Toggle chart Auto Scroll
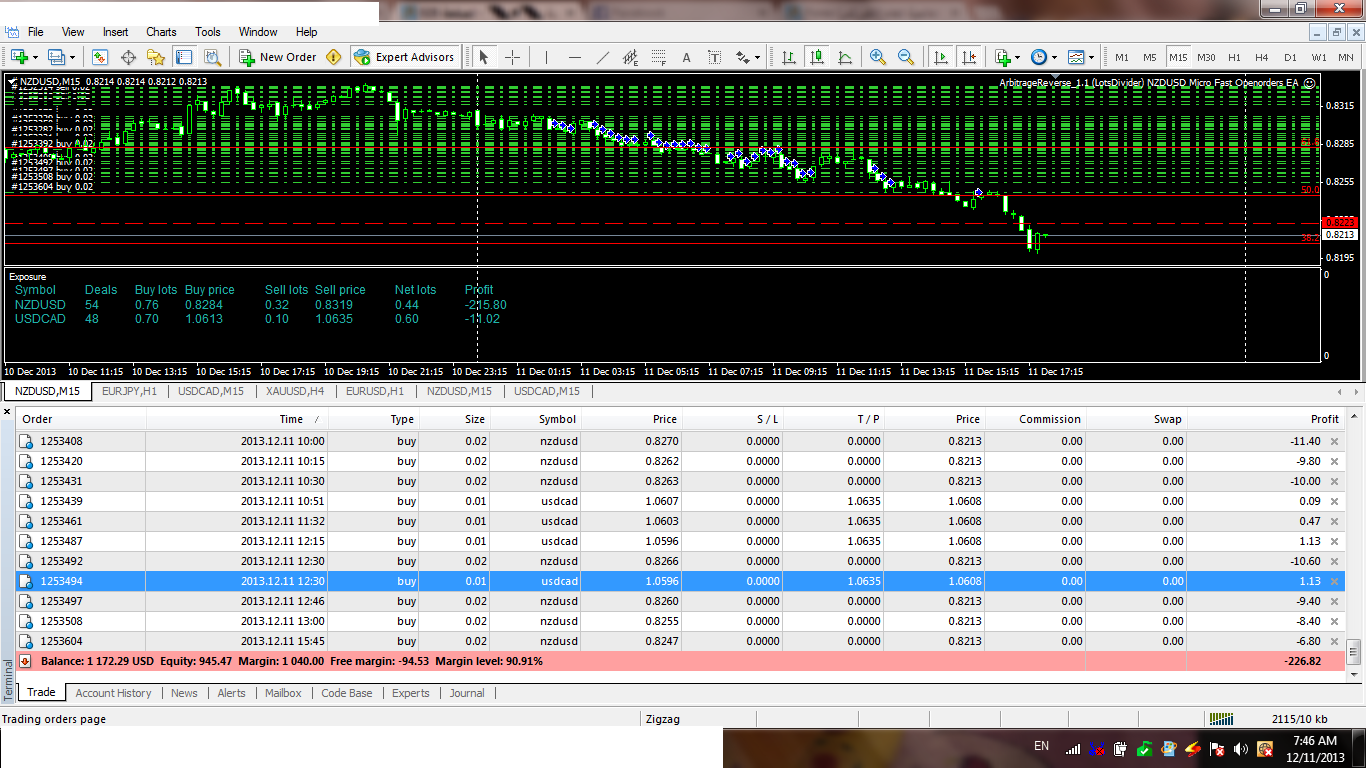Viewport: 1366px width, 768px height. click(x=940, y=57)
